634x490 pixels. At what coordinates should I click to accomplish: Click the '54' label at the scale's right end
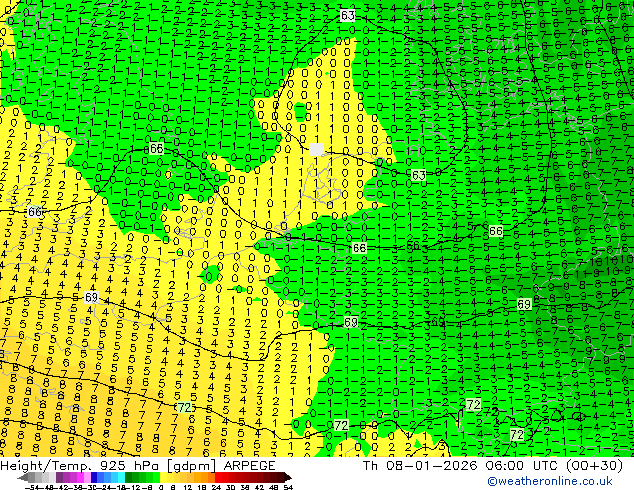288,487
